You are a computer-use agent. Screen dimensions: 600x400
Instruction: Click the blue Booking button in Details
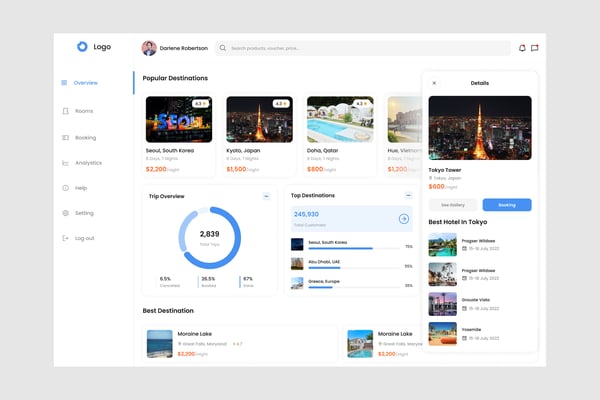tap(507, 205)
